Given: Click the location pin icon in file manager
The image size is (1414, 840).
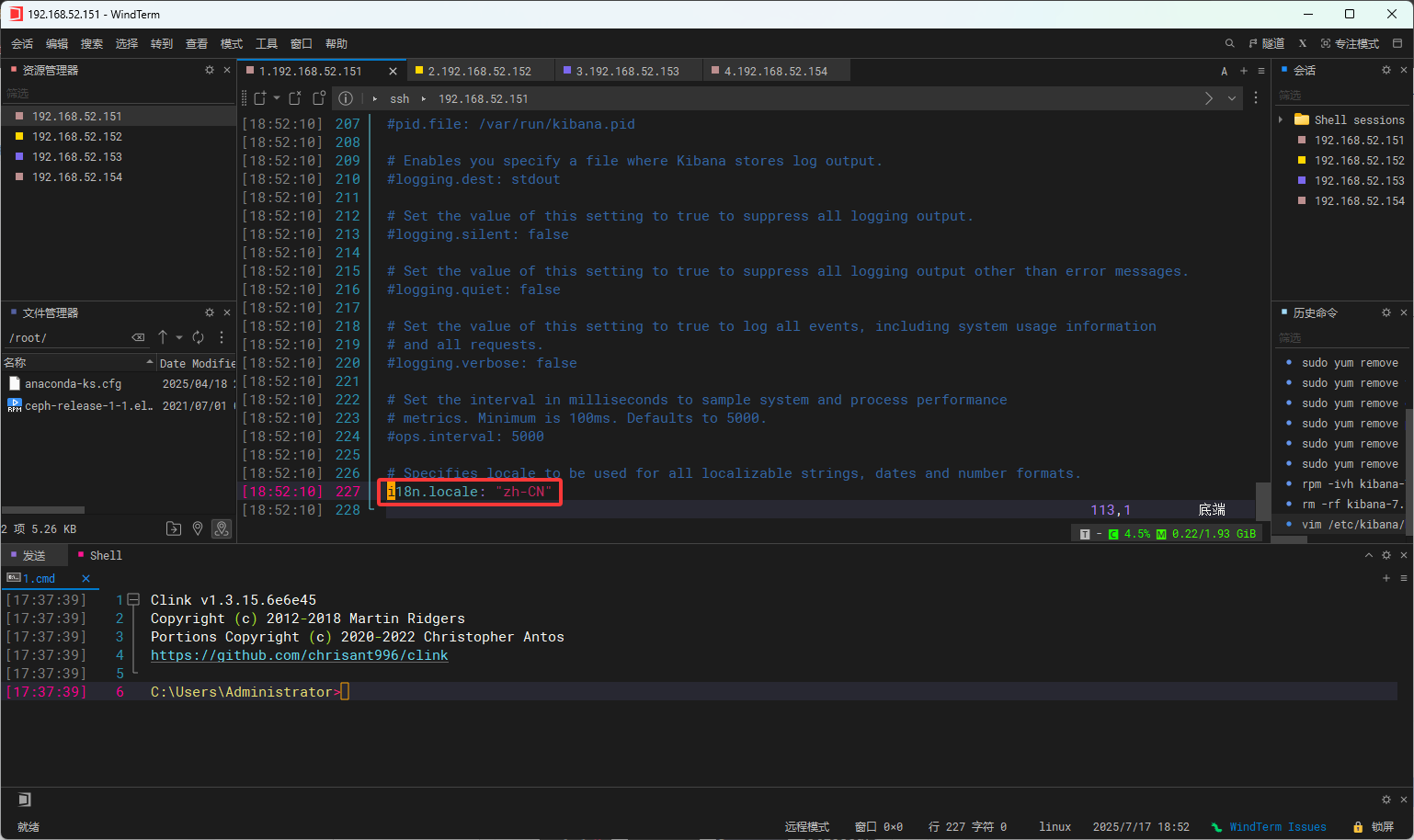Looking at the screenshot, I should pyautogui.click(x=198, y=528).
